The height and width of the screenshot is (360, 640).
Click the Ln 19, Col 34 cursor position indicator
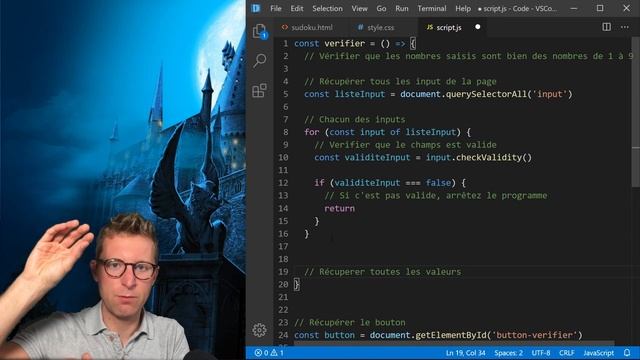coord(465,353)
